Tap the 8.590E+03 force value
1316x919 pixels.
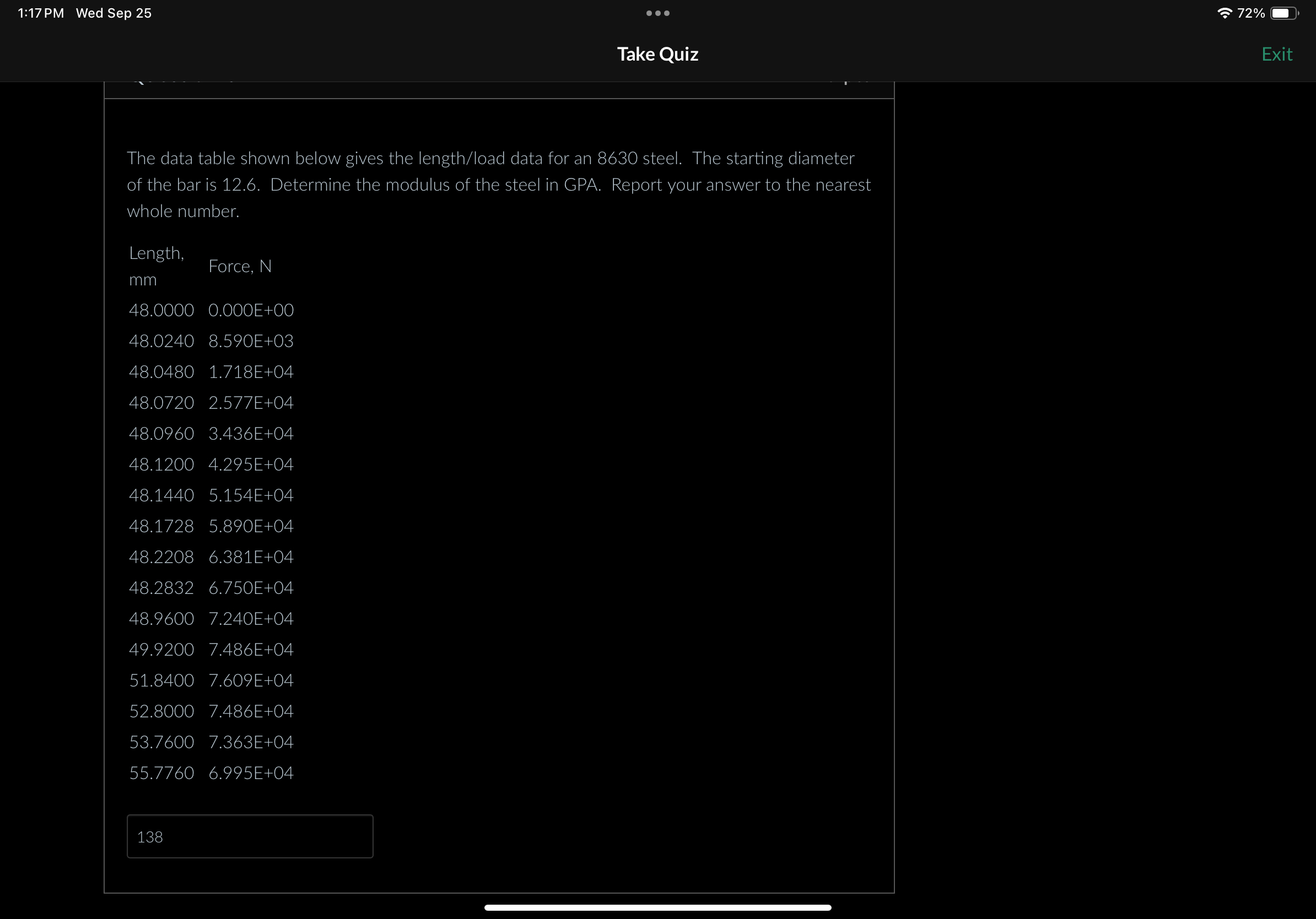tap(251, 341)
